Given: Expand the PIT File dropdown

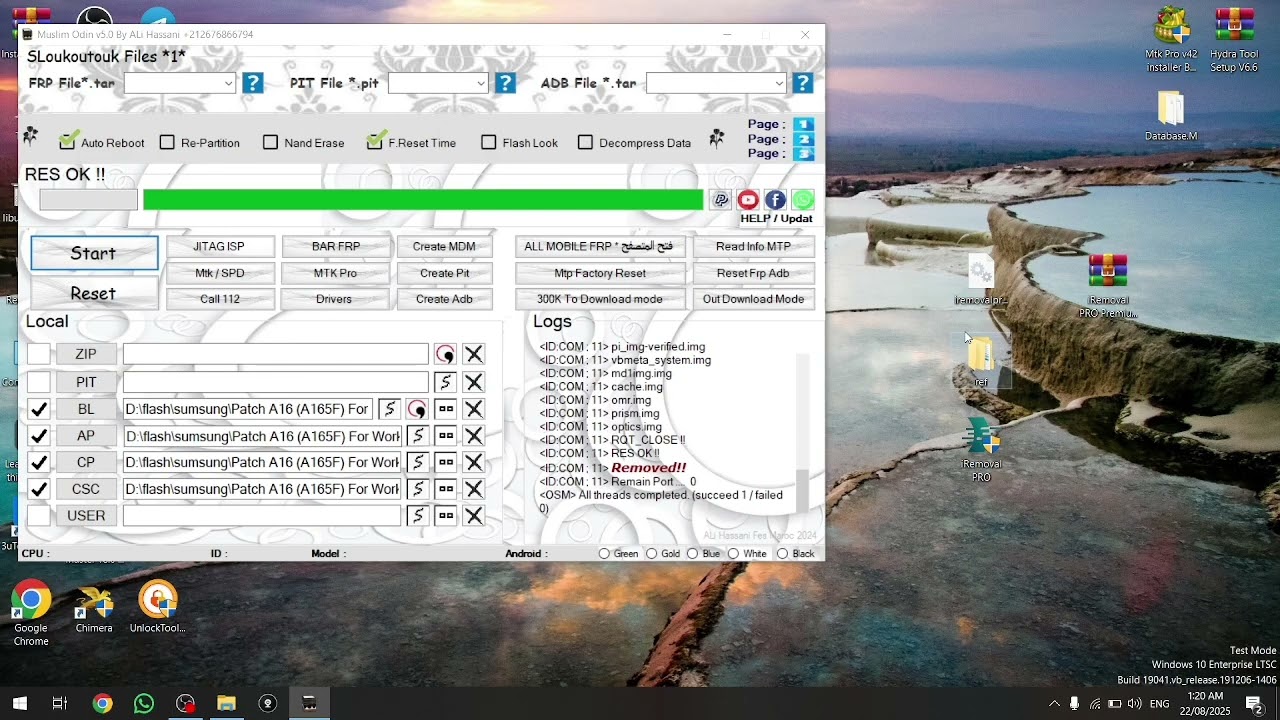Looking at the screenshot, I should (x=481, y=84).
